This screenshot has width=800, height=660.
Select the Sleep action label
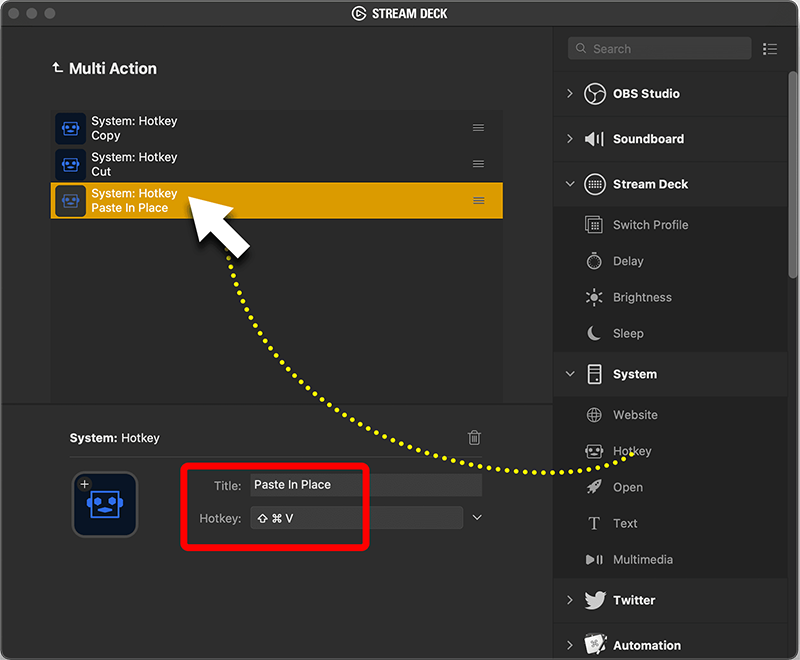628,334
